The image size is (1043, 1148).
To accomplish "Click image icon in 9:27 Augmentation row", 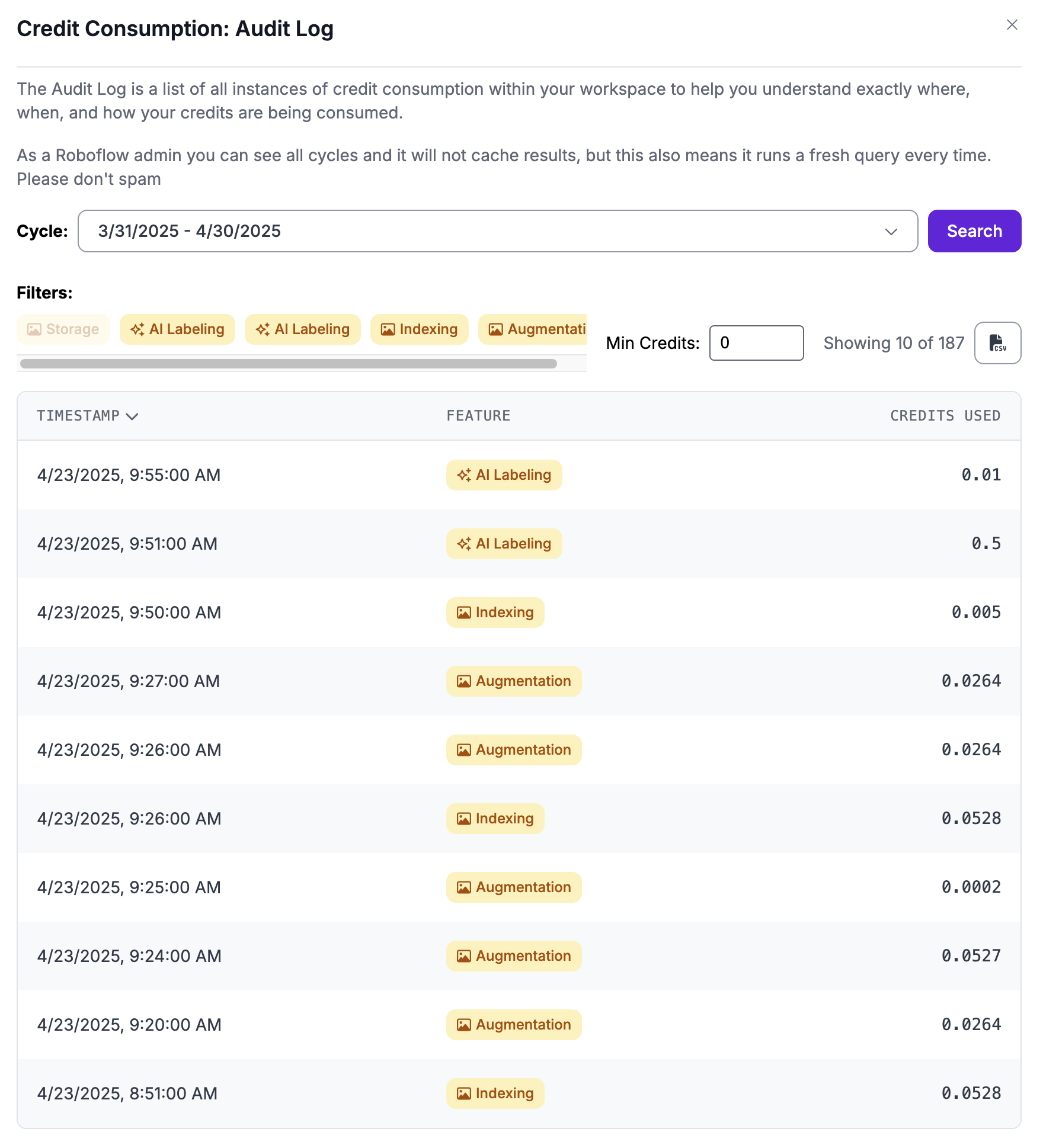I will click(x=463, y=681).
